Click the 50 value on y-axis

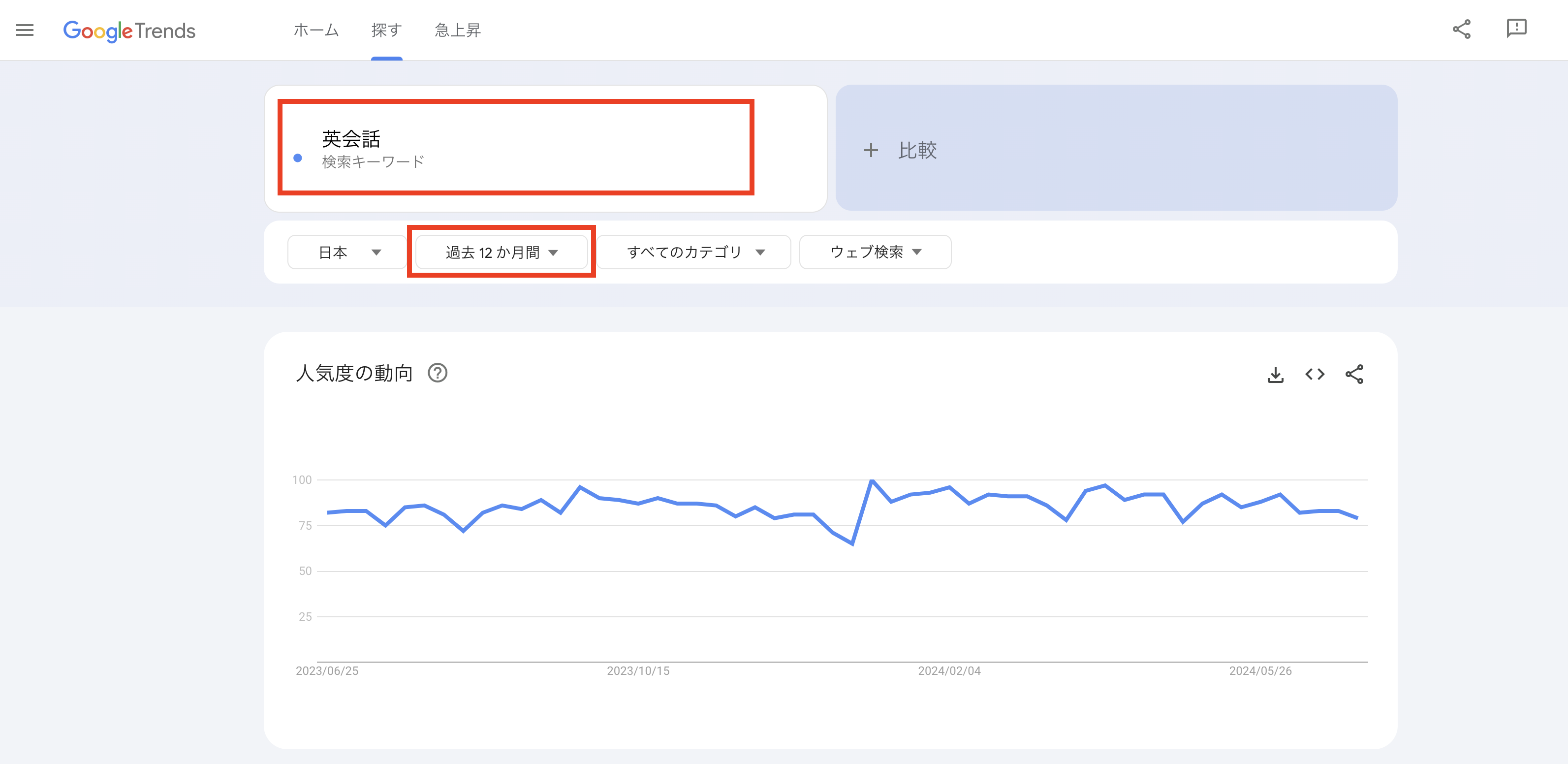(x=305, y=571)
